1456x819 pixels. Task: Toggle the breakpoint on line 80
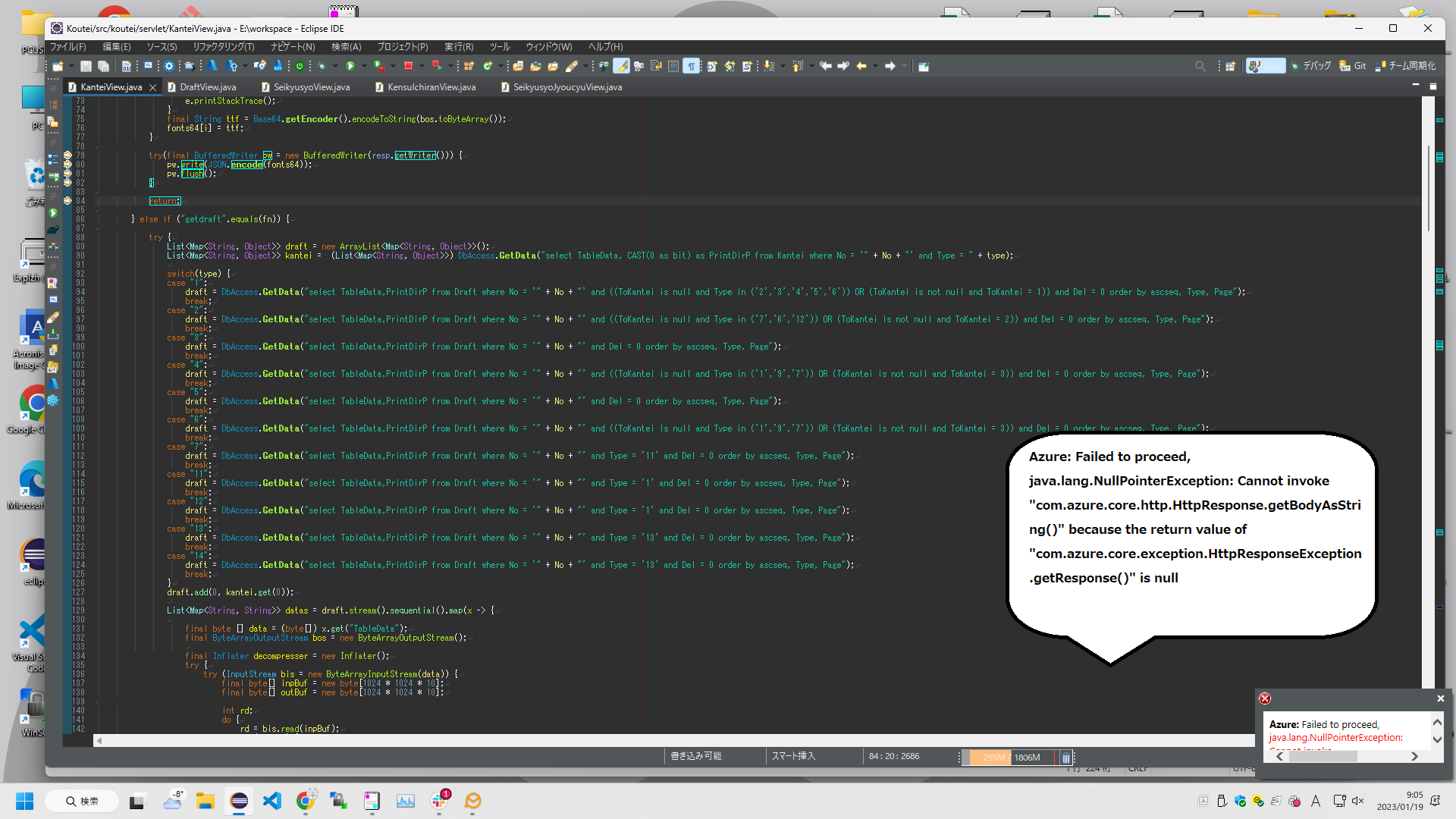point(69,165)
